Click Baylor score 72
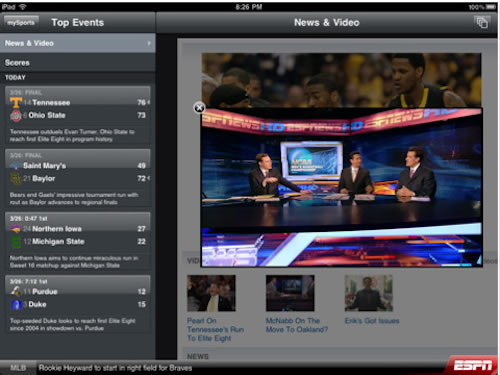Image resolution: width=500 pixels, height=375 pixels. click(141, 178)
